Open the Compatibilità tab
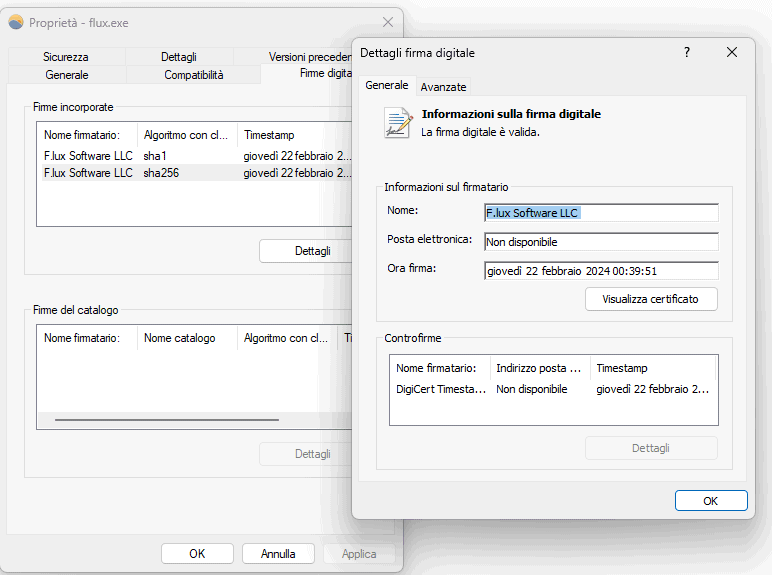 click(193, 75)
